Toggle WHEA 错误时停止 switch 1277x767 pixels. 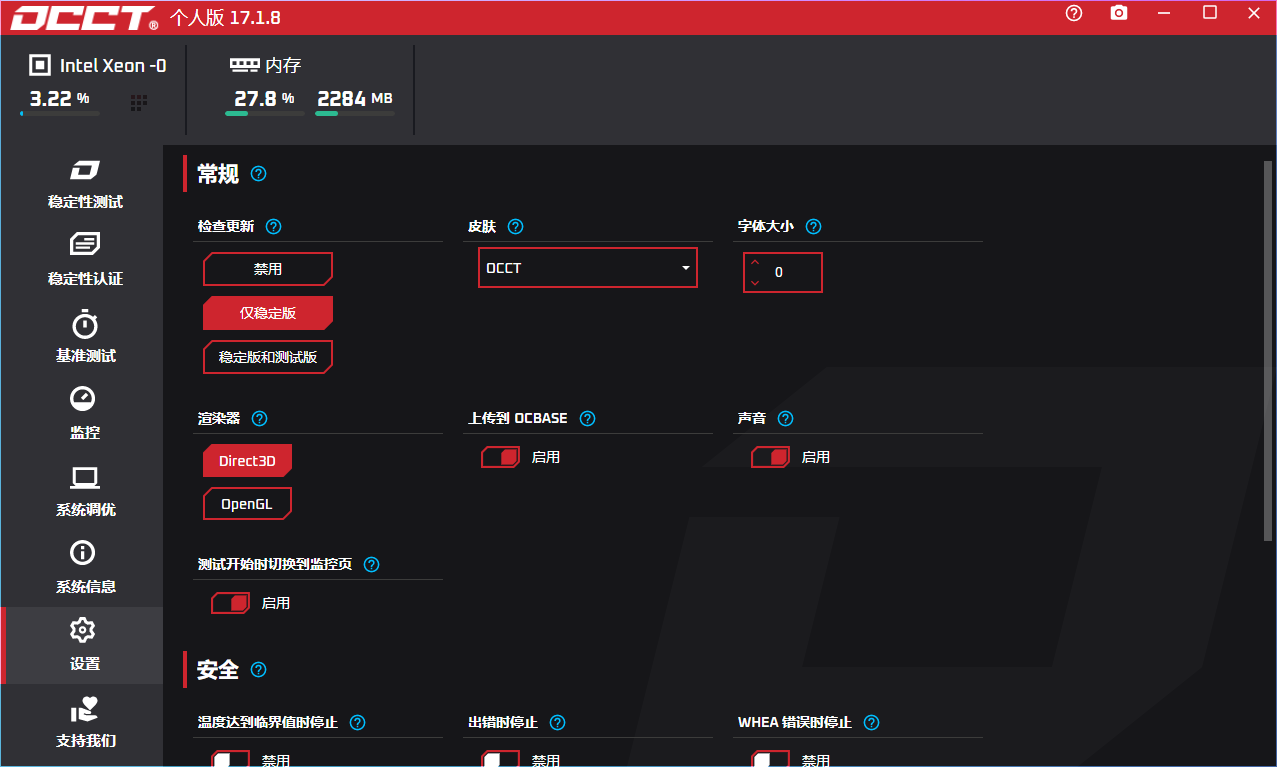click(771, 759)
